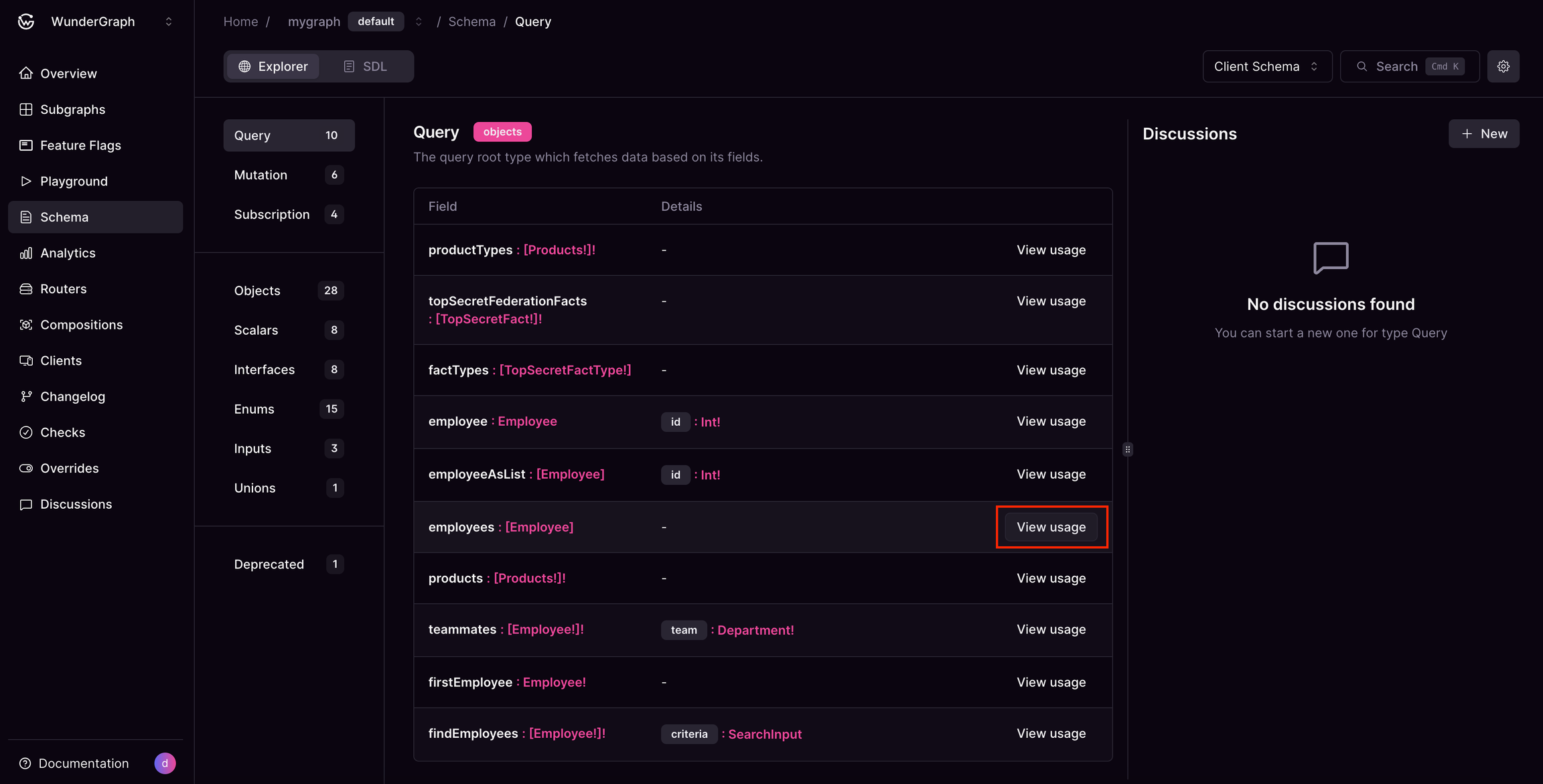Open the TopSecretFact type link
The width and height of the screenshot is (1543, 784).
click(488, 319)
